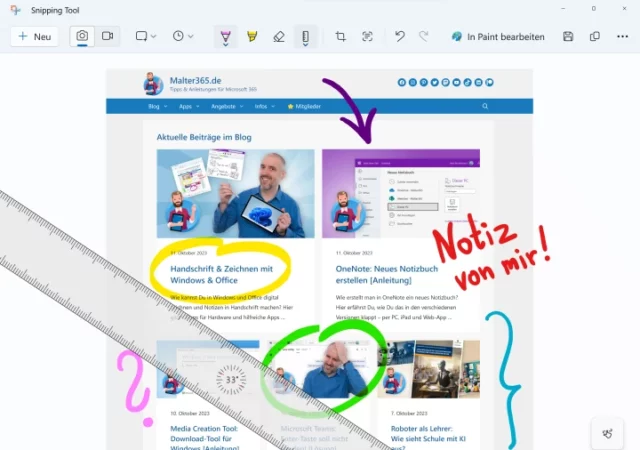Click the robot teacher collage thumbnail
640x450 pixels.
click(428, 369)
